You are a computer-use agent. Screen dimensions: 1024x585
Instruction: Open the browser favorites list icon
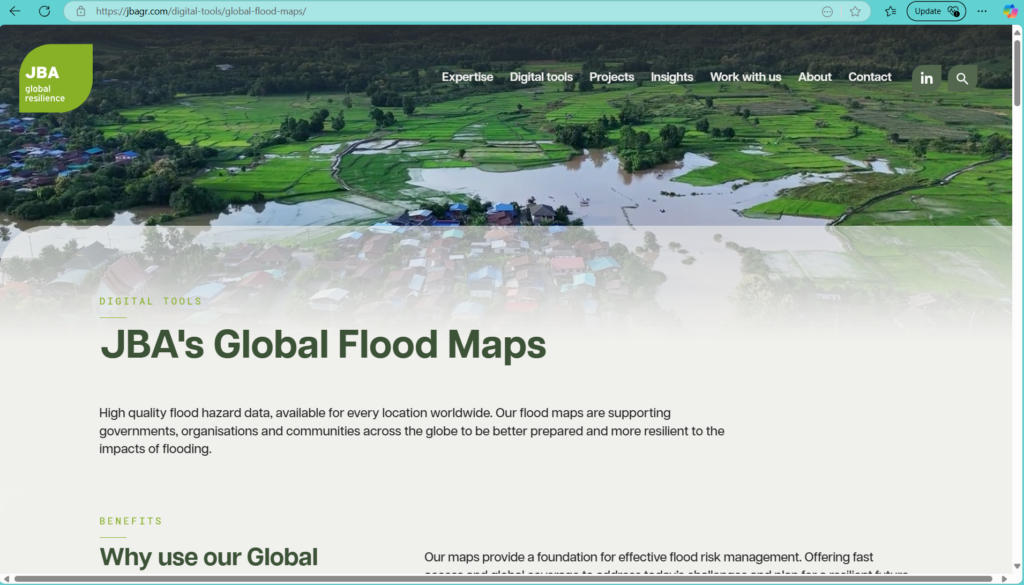[890, 11]
